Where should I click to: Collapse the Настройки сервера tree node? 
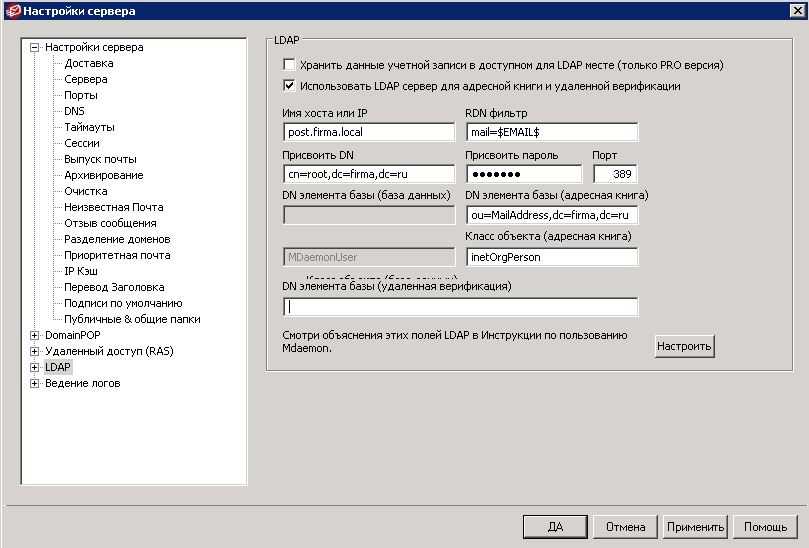[x=35, y=47]
